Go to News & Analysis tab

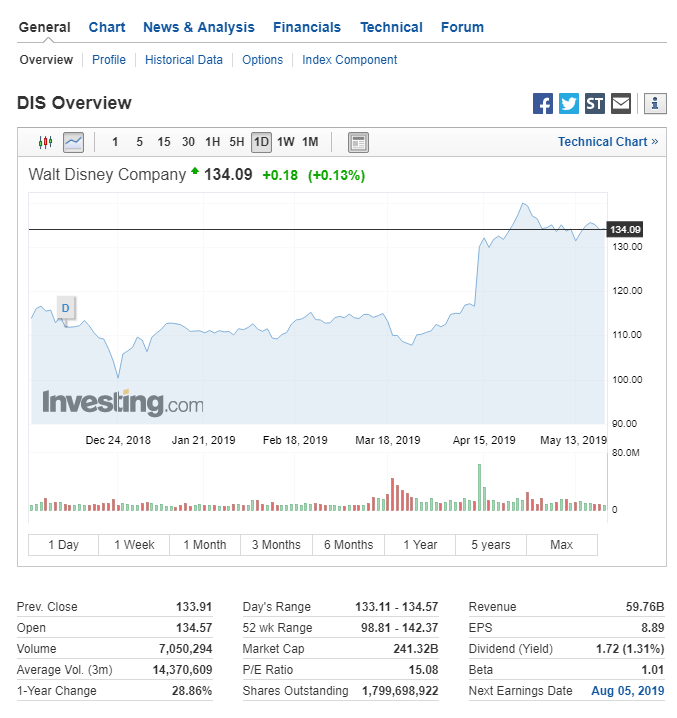pyautogui.click(x=199, y=27)
